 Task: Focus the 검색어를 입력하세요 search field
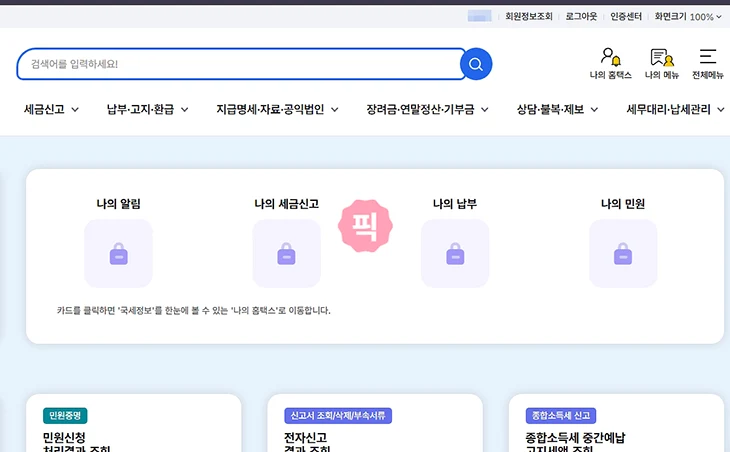click(241, 64)
